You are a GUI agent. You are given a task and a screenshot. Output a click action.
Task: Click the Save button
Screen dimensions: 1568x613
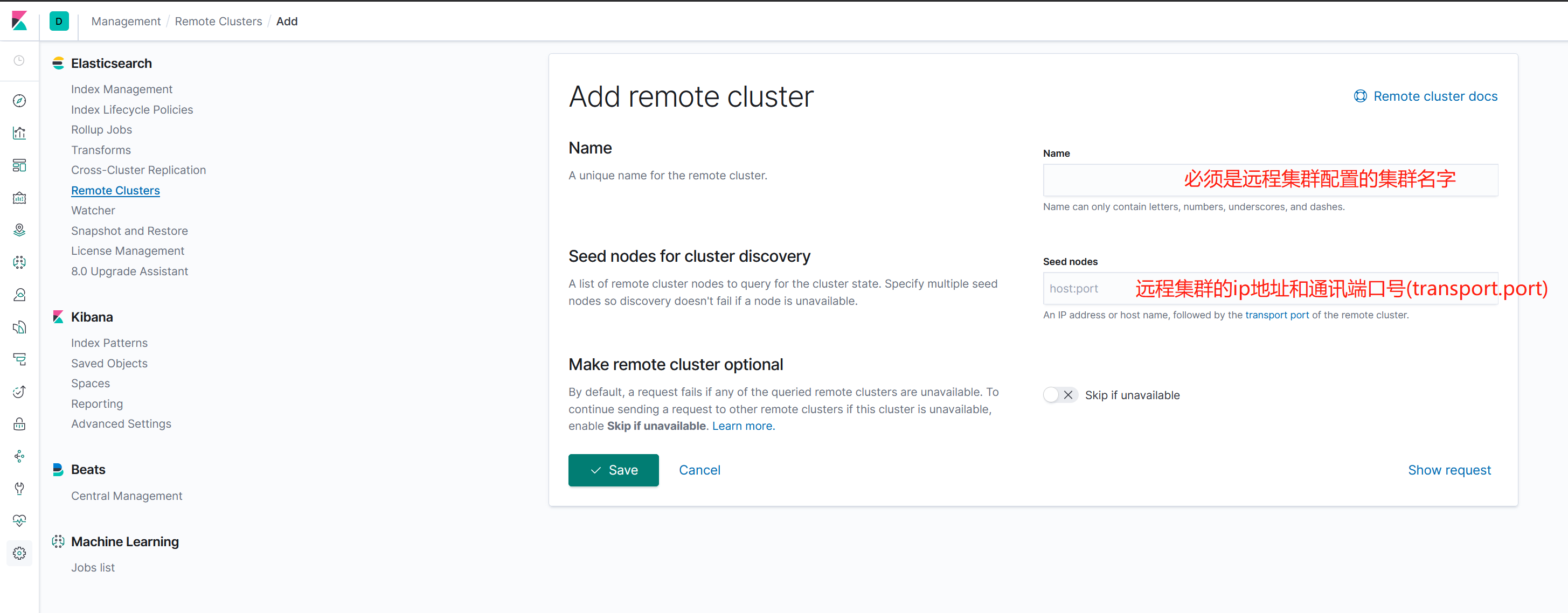(x=613, y=470)
